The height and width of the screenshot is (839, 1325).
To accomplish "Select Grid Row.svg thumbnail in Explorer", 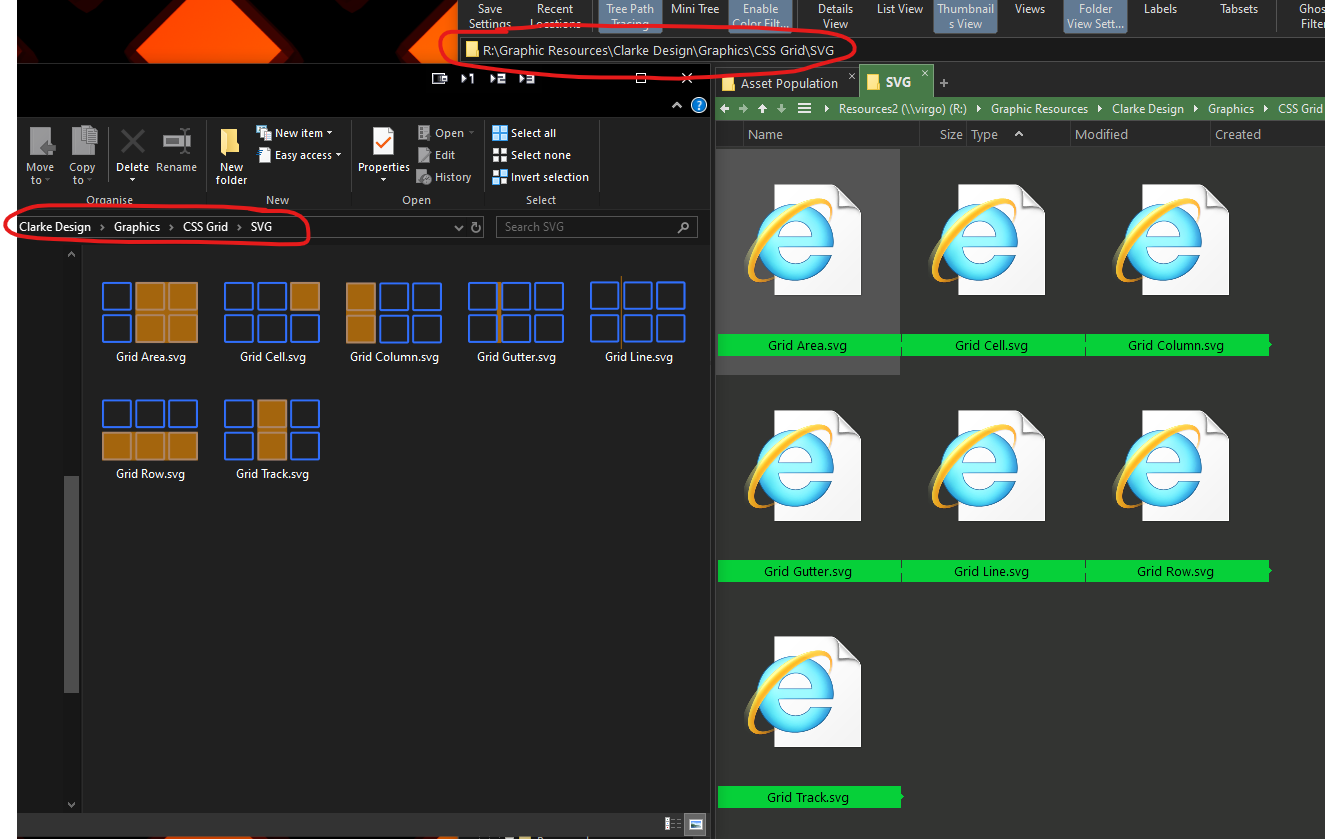I will (150, 440).
